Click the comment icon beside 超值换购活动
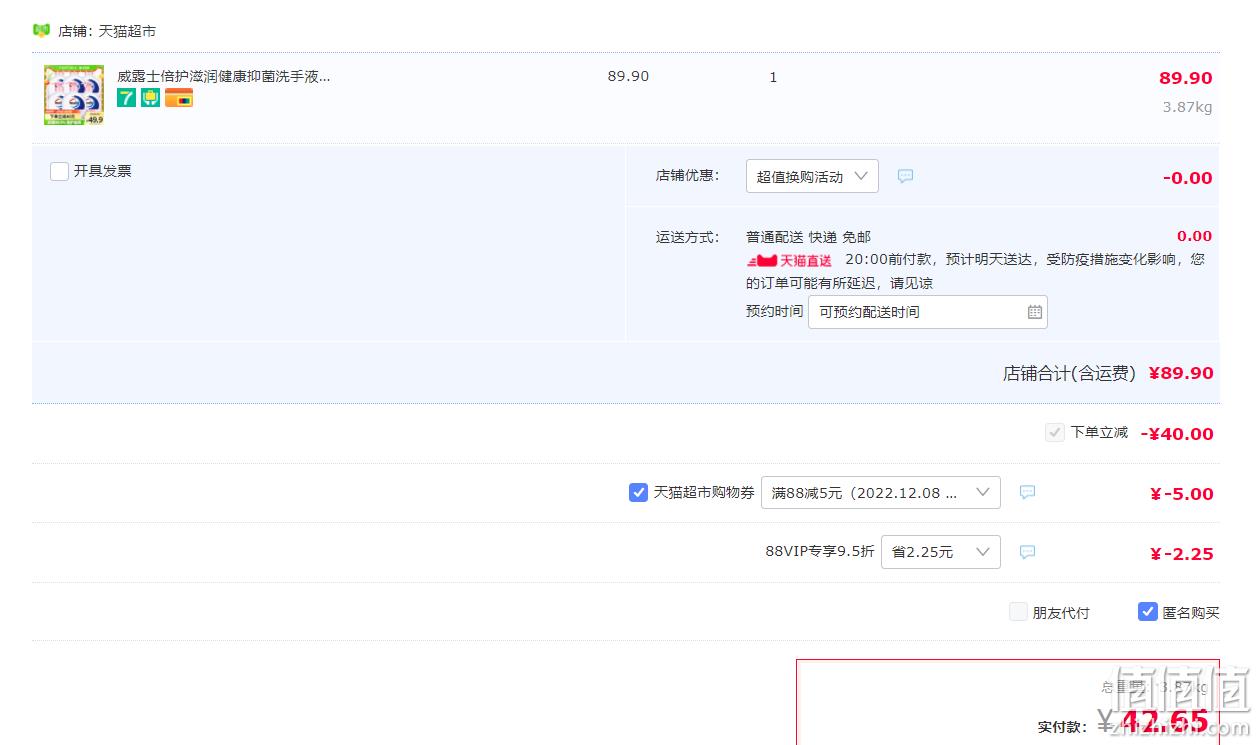Screen dimensions: 1259x745 905,176
